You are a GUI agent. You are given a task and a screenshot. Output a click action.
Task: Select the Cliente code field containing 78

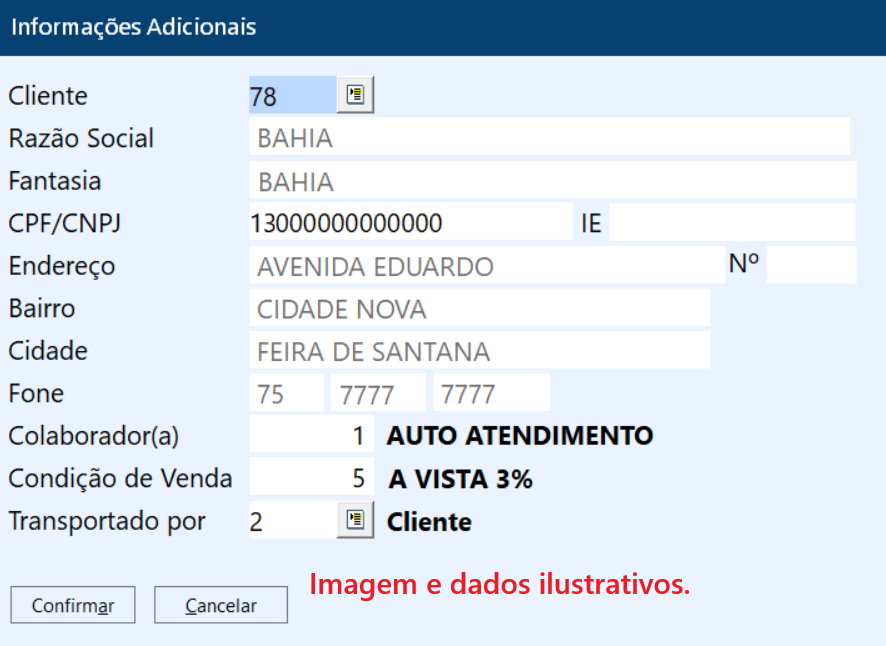click(x=293, y=95)
